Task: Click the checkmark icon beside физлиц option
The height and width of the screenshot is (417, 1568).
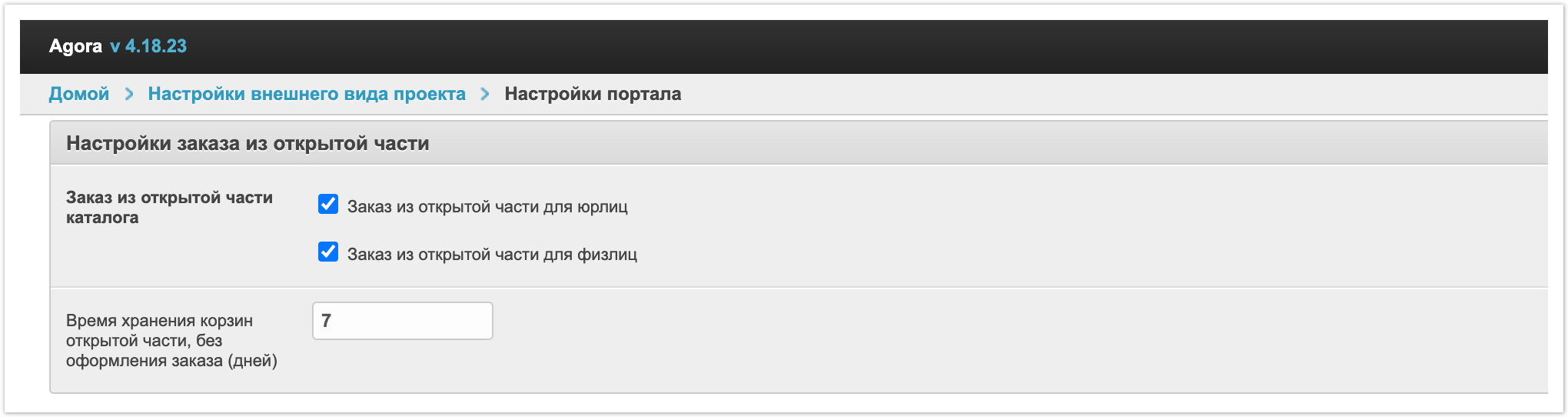Action: [328, 252]
